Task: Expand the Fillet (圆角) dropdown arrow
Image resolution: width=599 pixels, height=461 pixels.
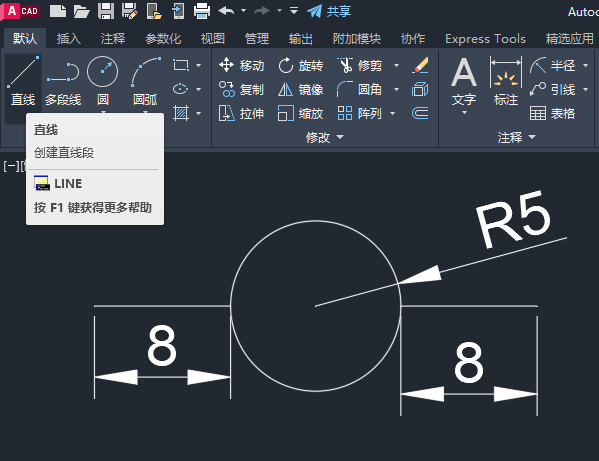Action: tap(397, 89)
